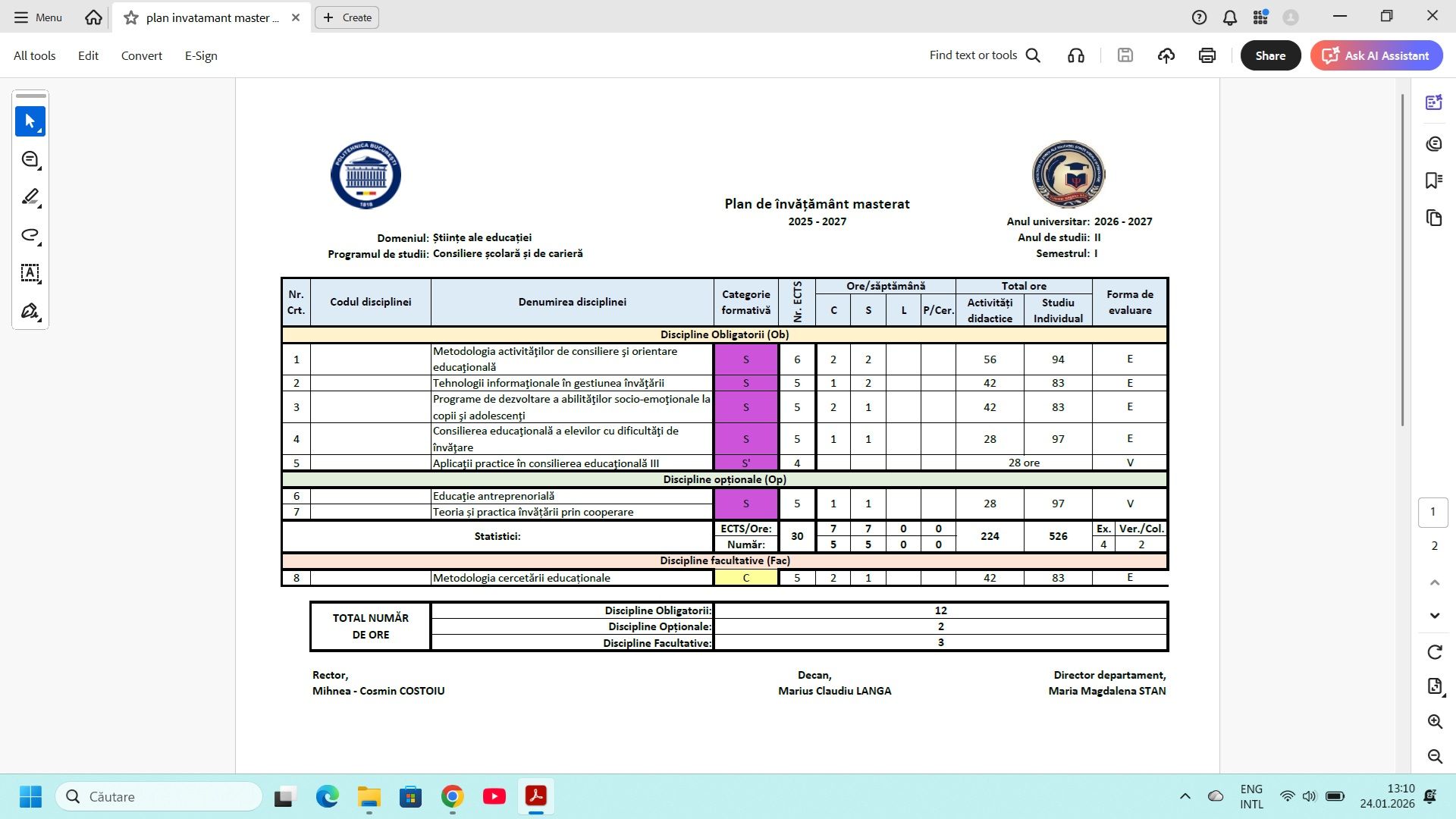This screenshot has width=1456, height=819.
Task: Switch to the All tools tab
Action: pyautogui.click(x=34, y=55)
